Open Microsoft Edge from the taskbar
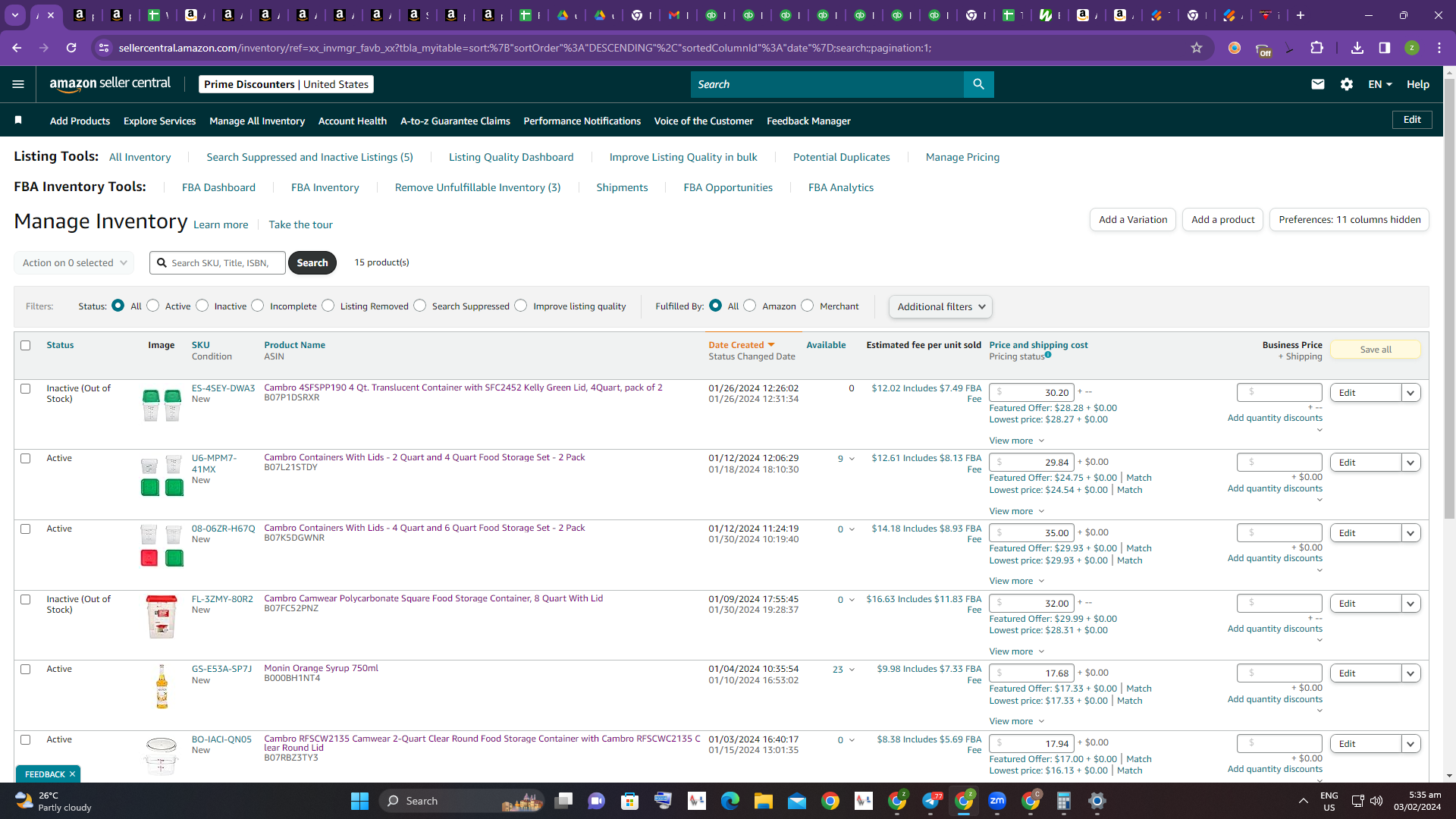 pyautogui.click(x=730, y=801)
